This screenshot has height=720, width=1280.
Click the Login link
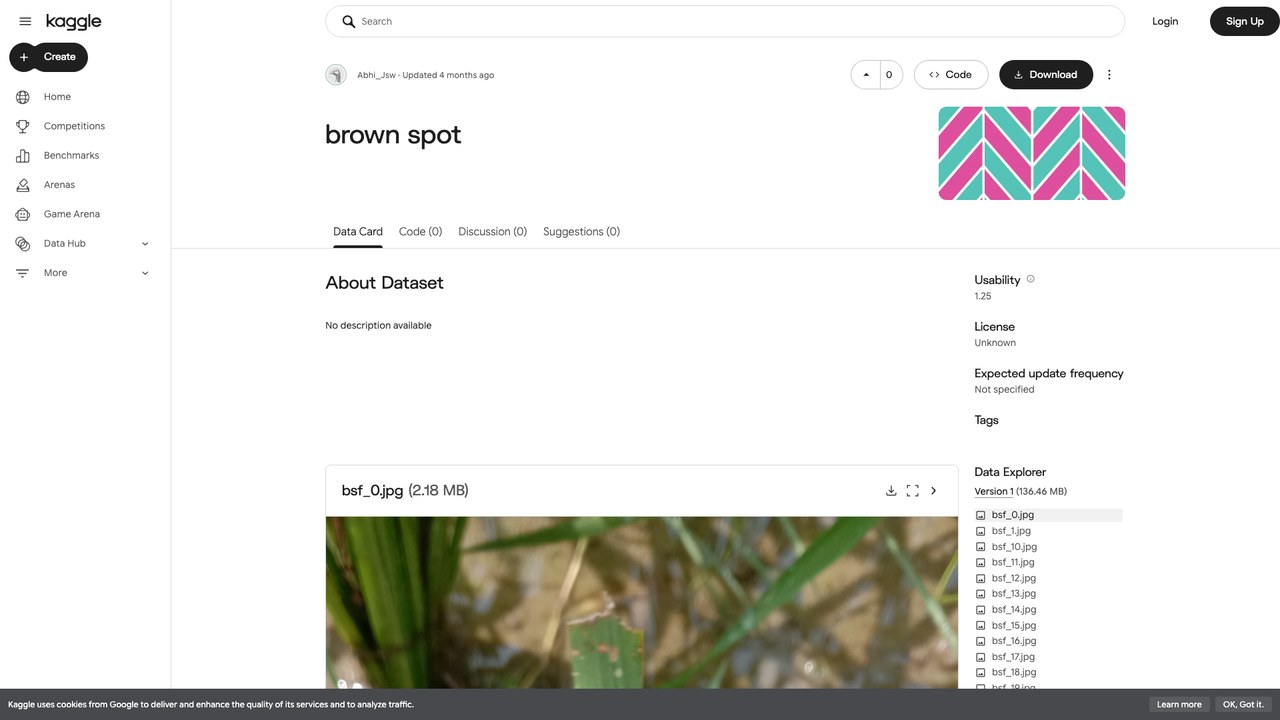point(1165,21)
